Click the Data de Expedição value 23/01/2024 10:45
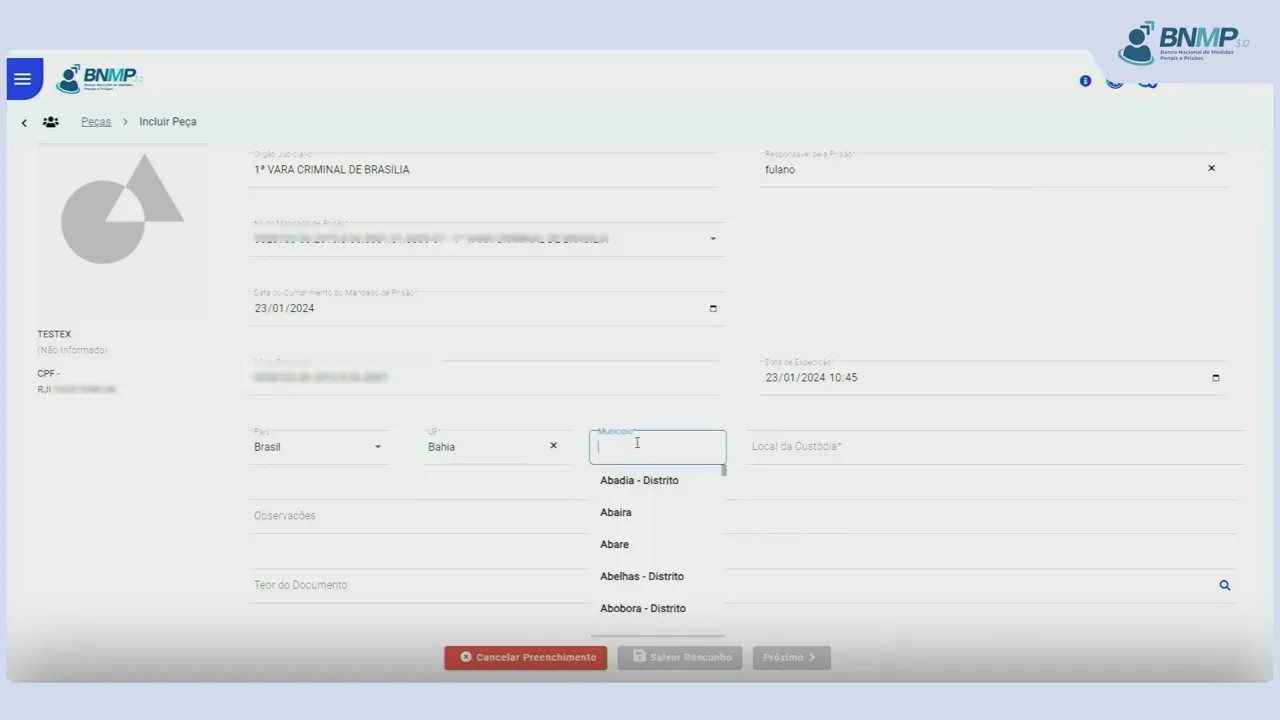 click(x=811, y=378)
